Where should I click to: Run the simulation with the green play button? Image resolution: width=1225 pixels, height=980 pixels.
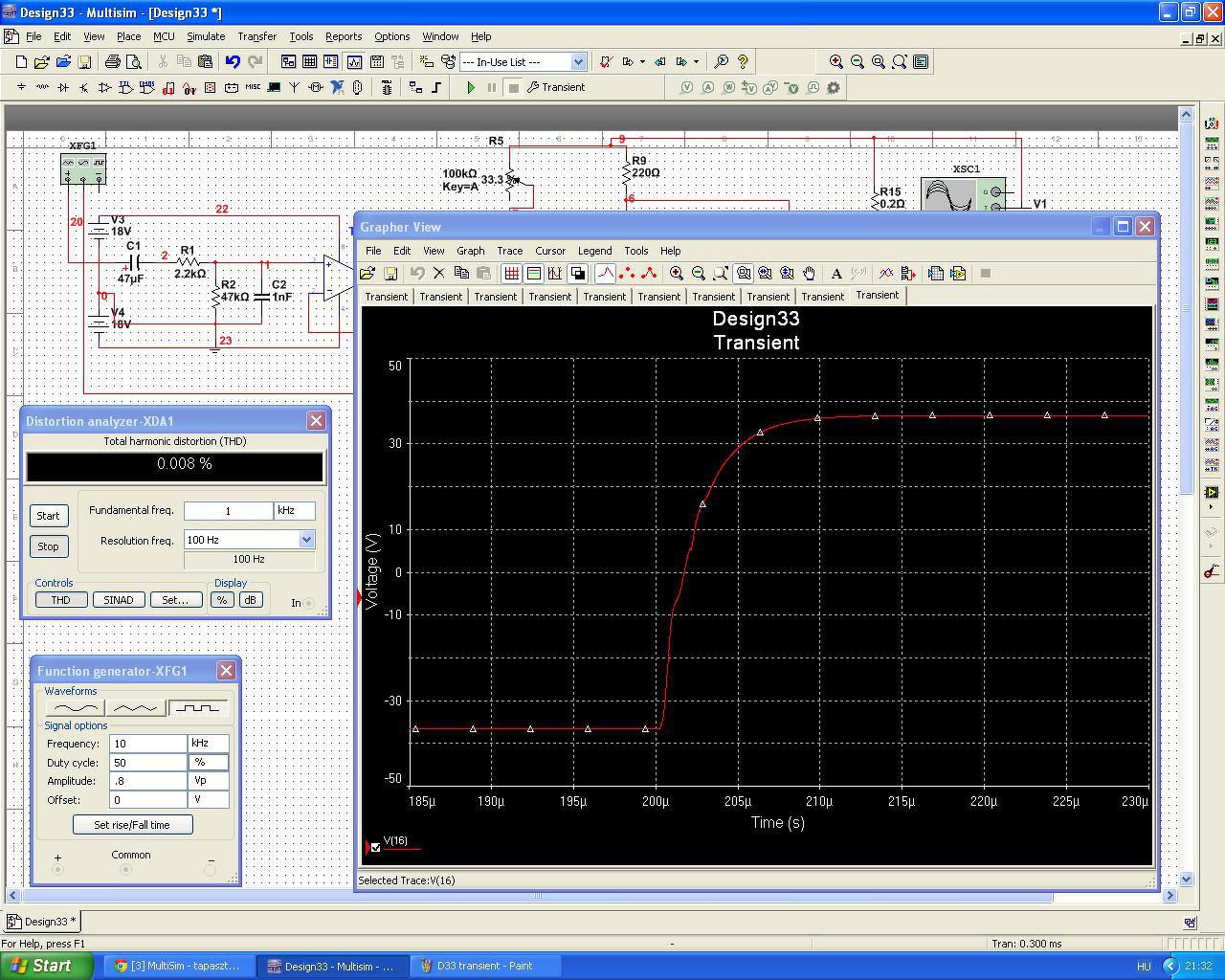tap(470, 87)
